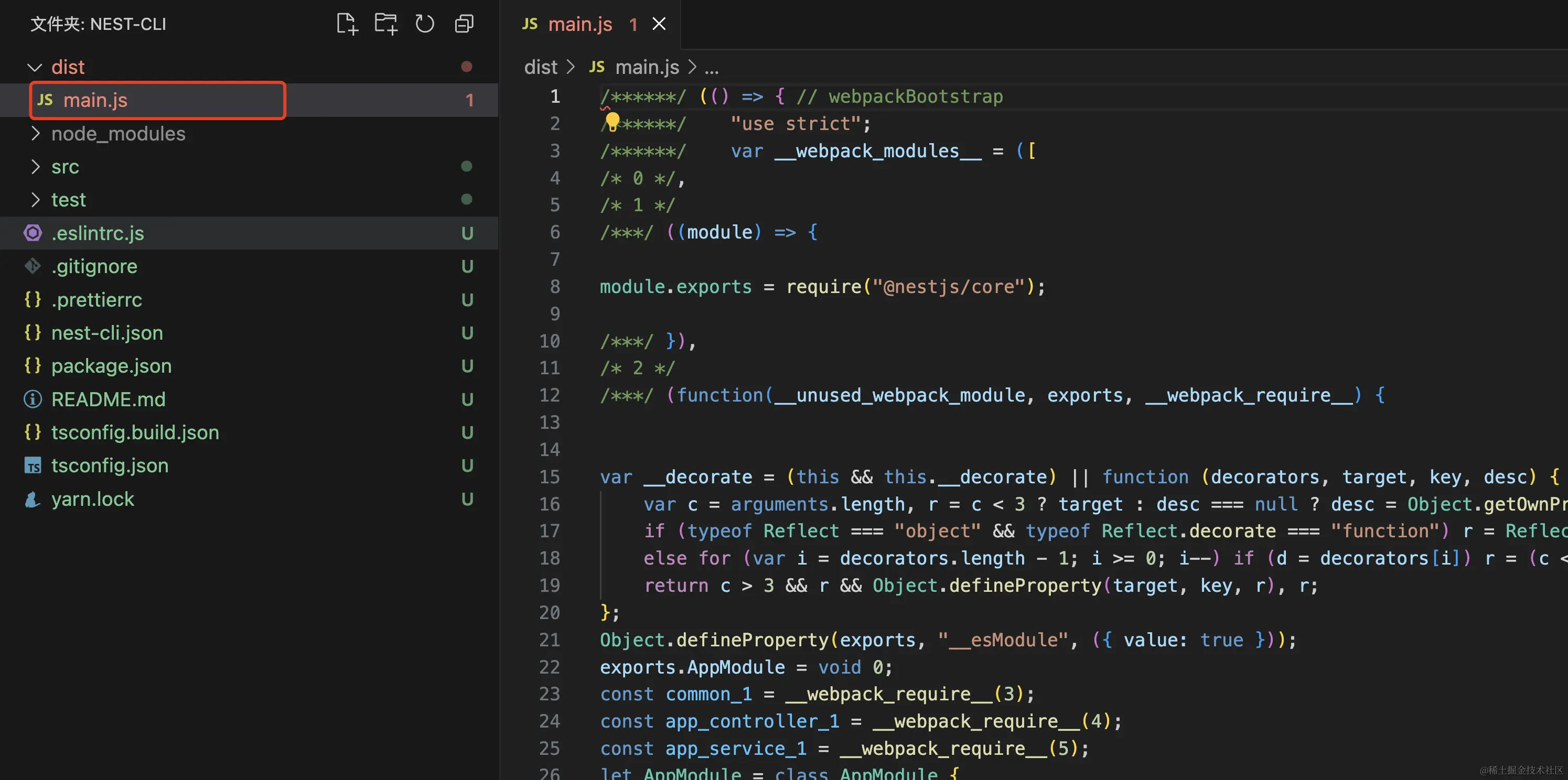Click the main.js breadcrumb segment
Screen dimensions: 1568x780
tap(647, 67)
